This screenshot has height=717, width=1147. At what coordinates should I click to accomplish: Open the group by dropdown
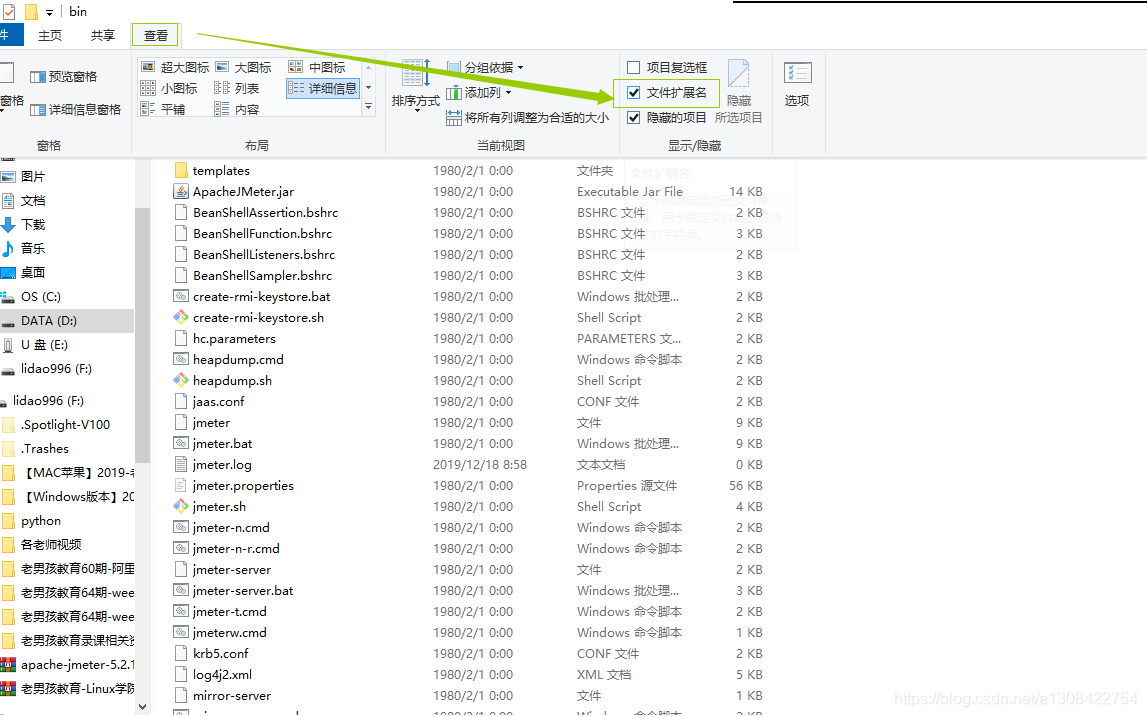coord(486,67)
